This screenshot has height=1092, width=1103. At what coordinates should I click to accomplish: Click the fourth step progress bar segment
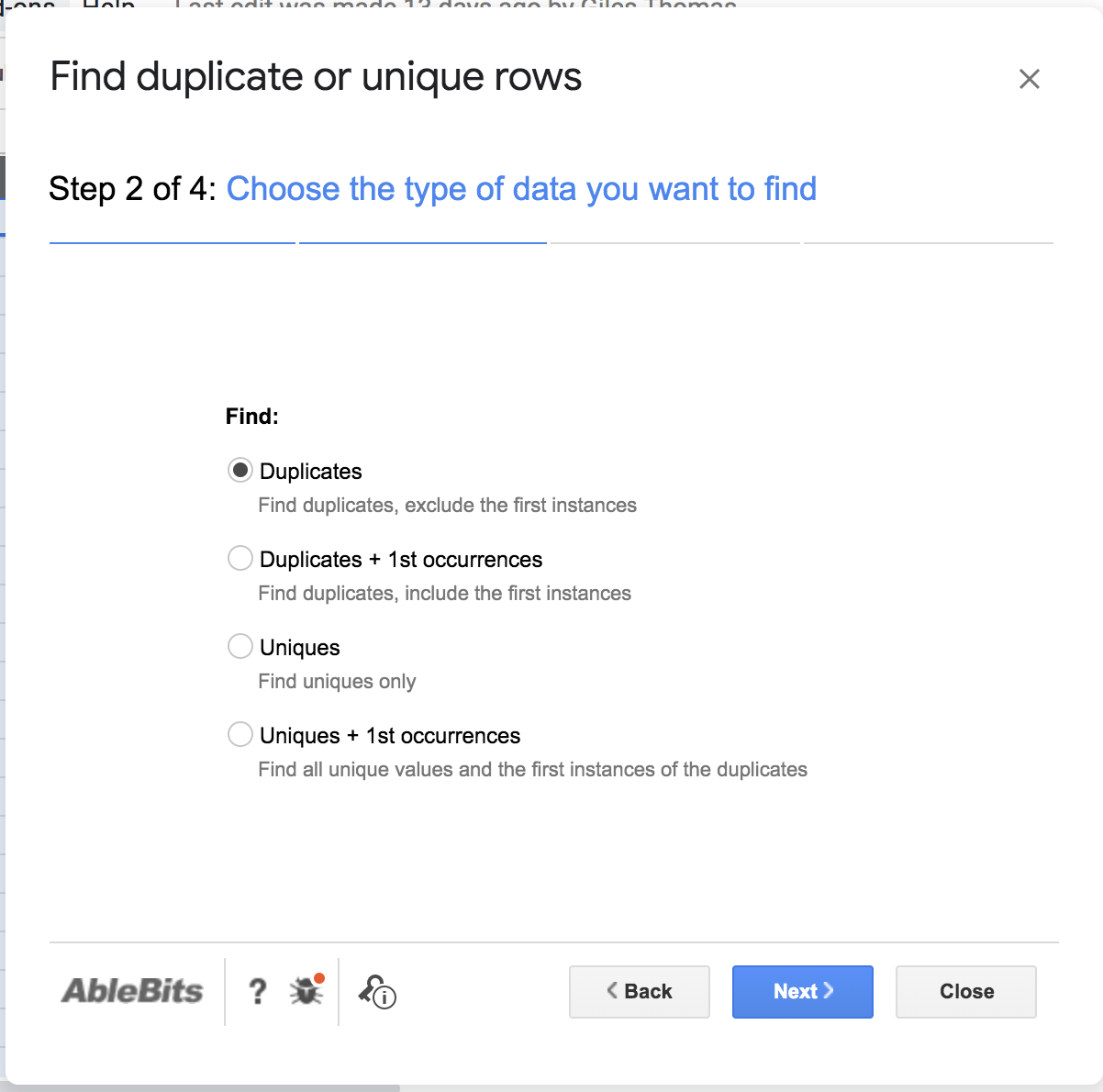pyautogui.click(x=928, y=243)
